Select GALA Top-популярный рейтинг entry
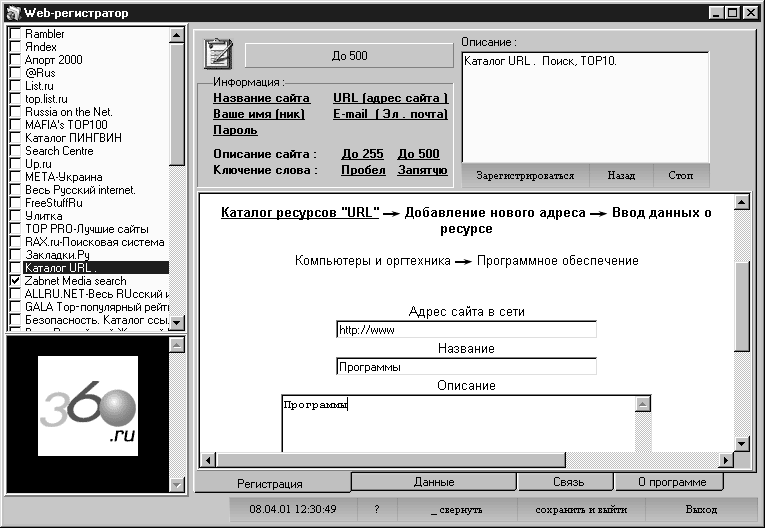The width and height of the screenshot is (765, 528). [x=97, y=306]
